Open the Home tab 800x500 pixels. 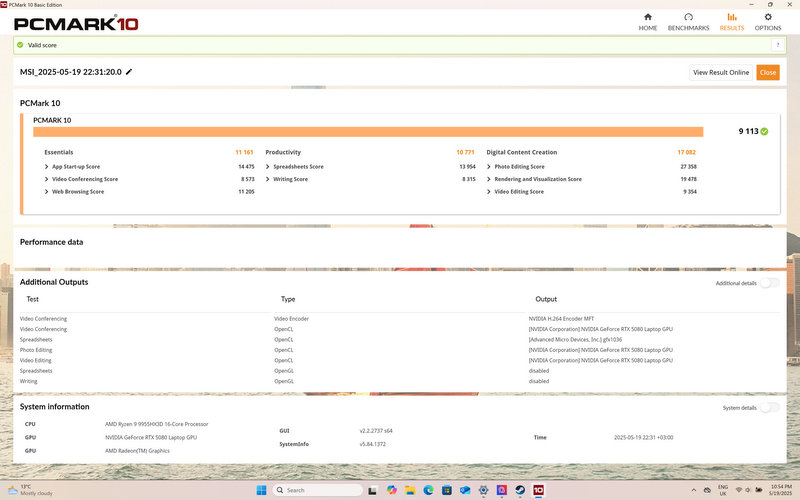(648, 21)
